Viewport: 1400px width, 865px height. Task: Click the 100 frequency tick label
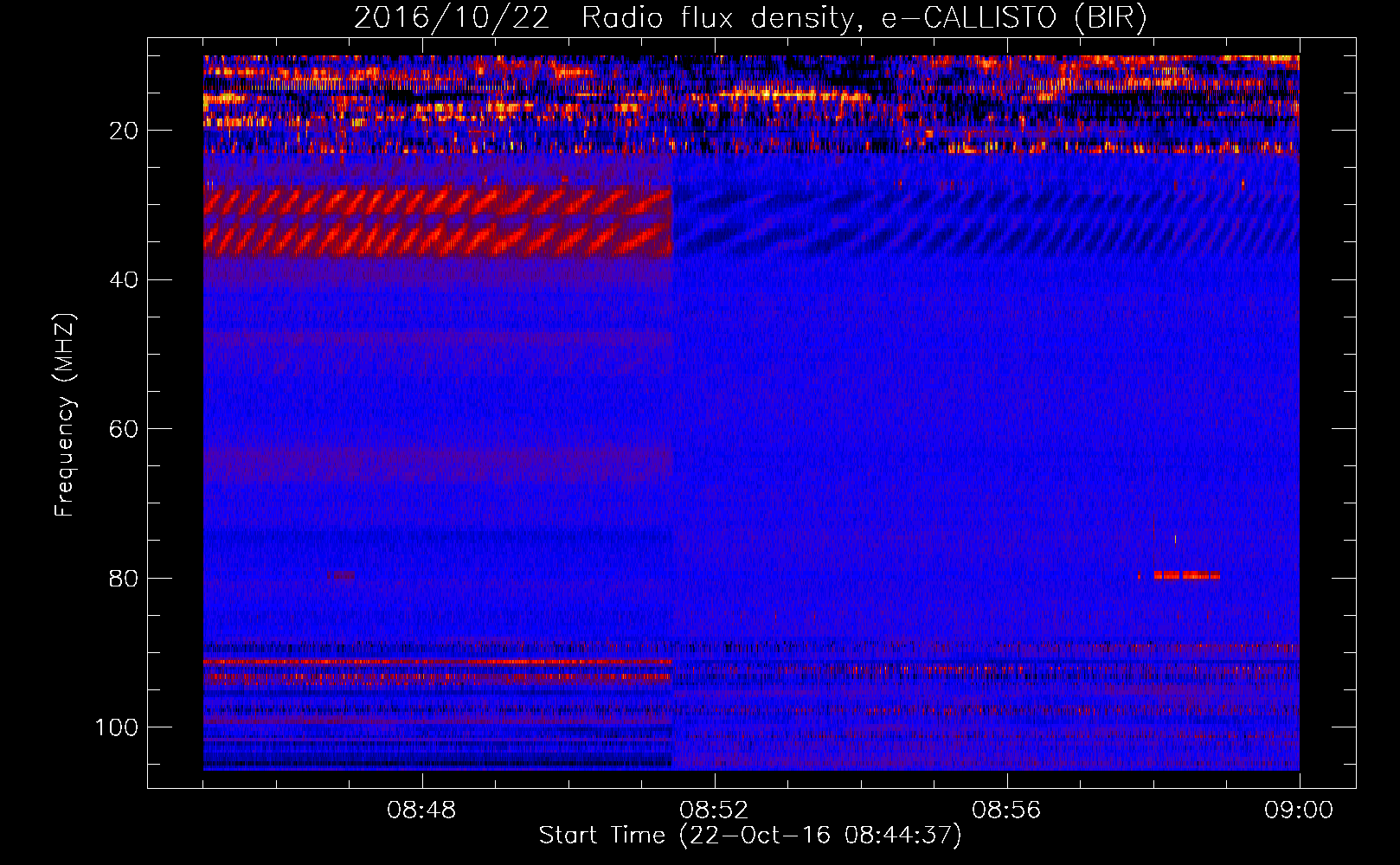click(117, 727)
